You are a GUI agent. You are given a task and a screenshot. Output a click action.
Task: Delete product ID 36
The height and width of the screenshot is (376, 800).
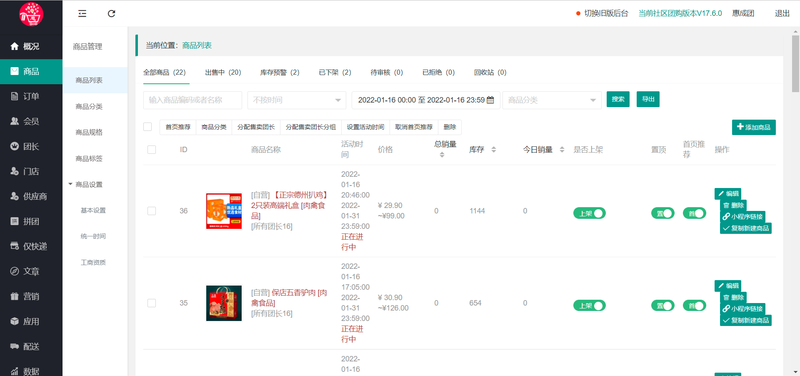733,205
